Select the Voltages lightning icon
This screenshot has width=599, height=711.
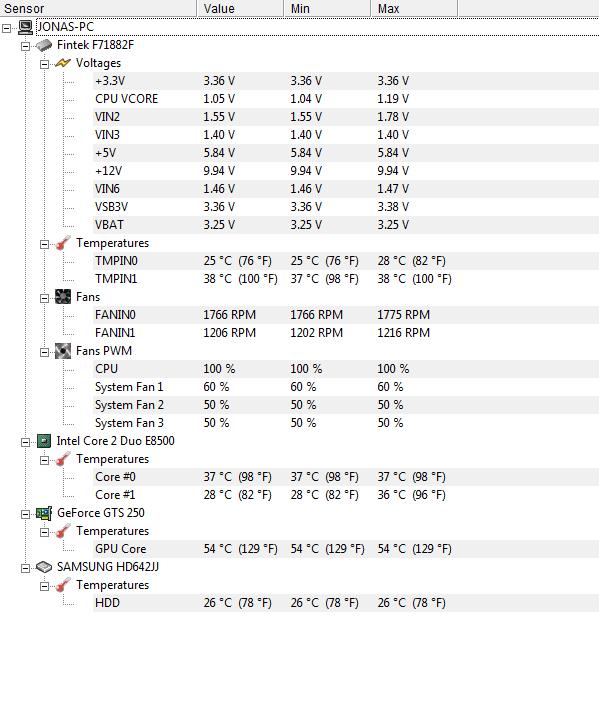(63, 63)
